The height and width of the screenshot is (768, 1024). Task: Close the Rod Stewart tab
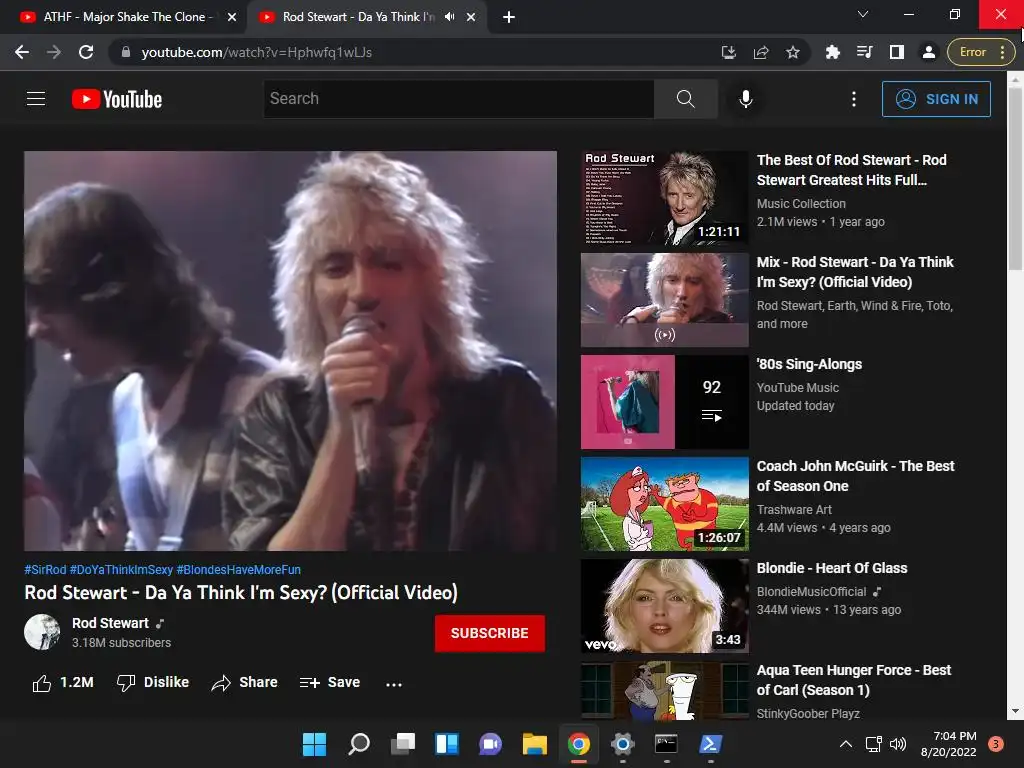tap(471, 17)
